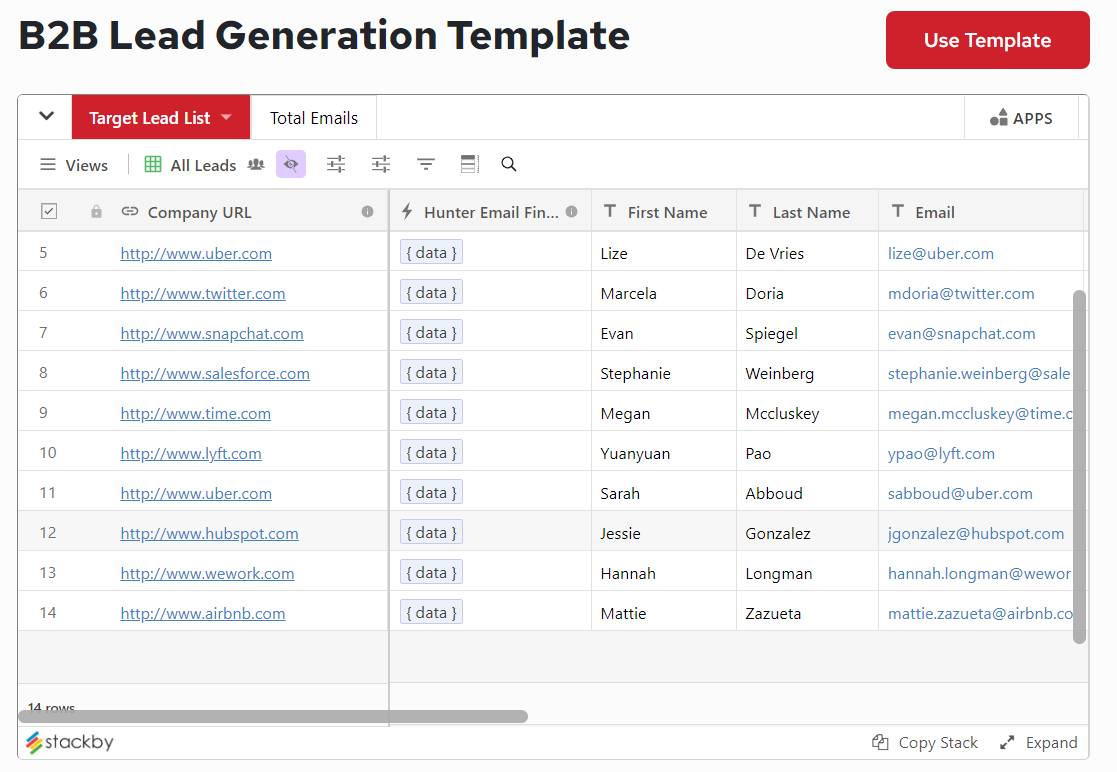Toggle the hide fields eye icon
Screen dimensions: 1117x772
pos(290,164)
